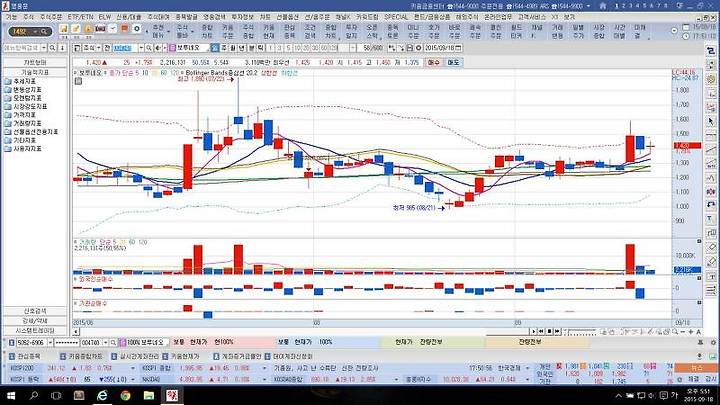720x405 pixels.
Task: Select the 5 interval button
Action: pyautogui.click(x=288, y=48)
